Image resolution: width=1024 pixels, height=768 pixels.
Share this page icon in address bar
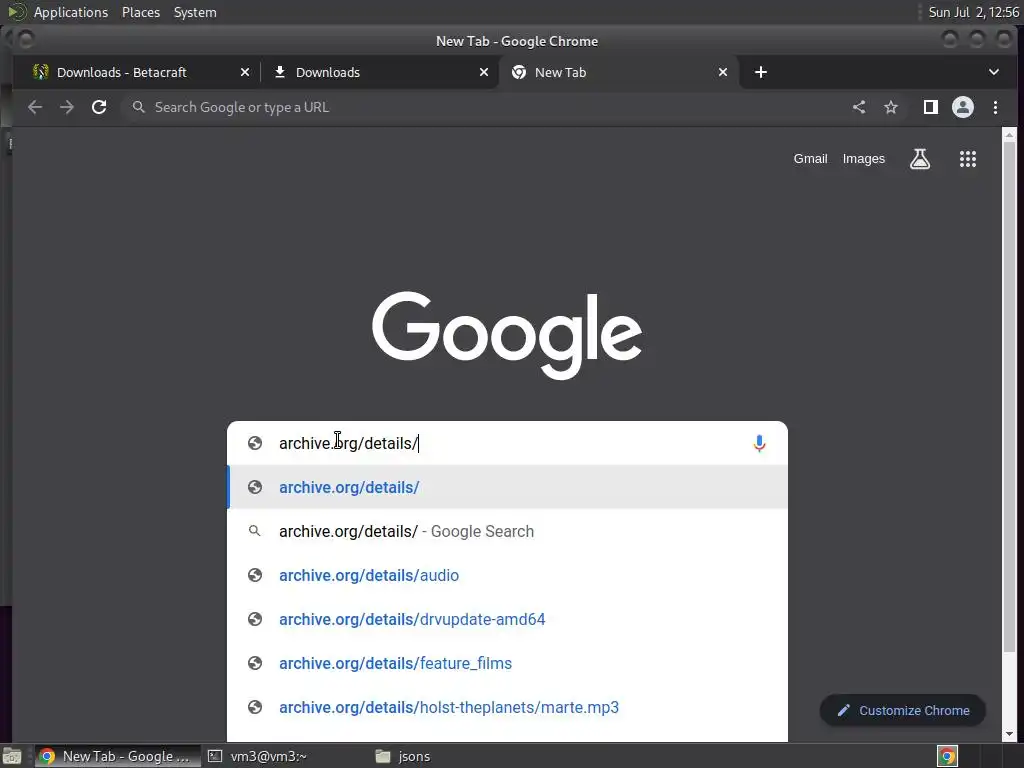coord(859,107)
